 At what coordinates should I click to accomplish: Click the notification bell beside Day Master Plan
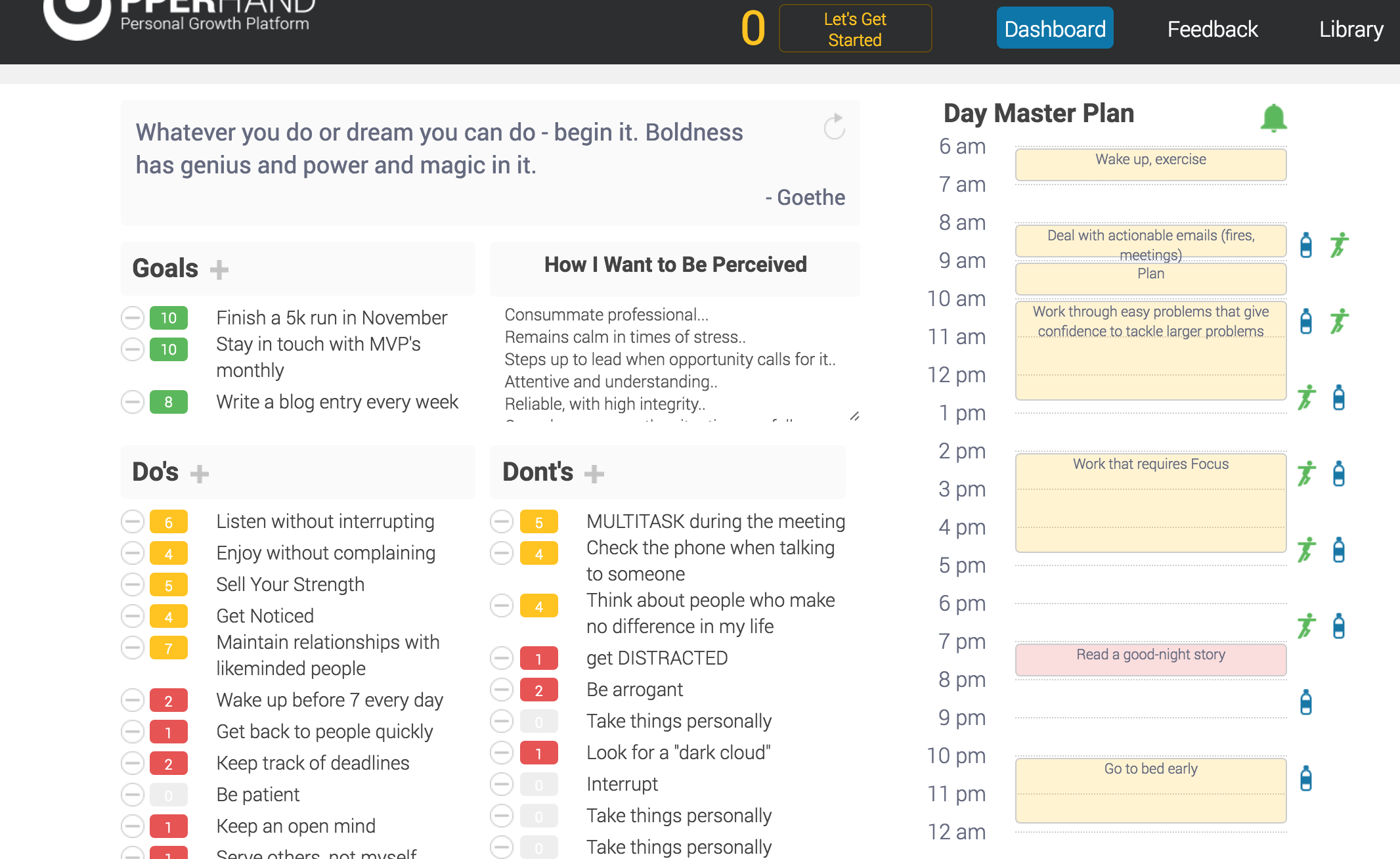1274,118
